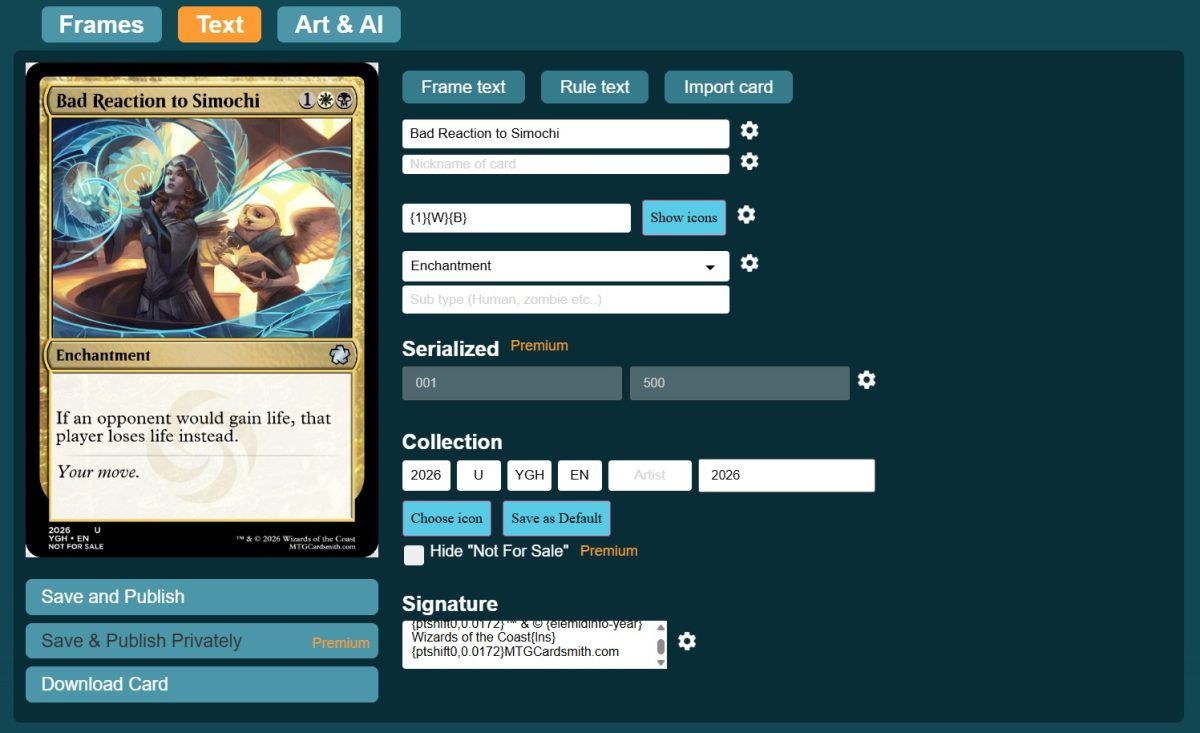The width and height of the screenshot is (1200, 733).
Task: Open the Rule text section
Action: [595, 87]
